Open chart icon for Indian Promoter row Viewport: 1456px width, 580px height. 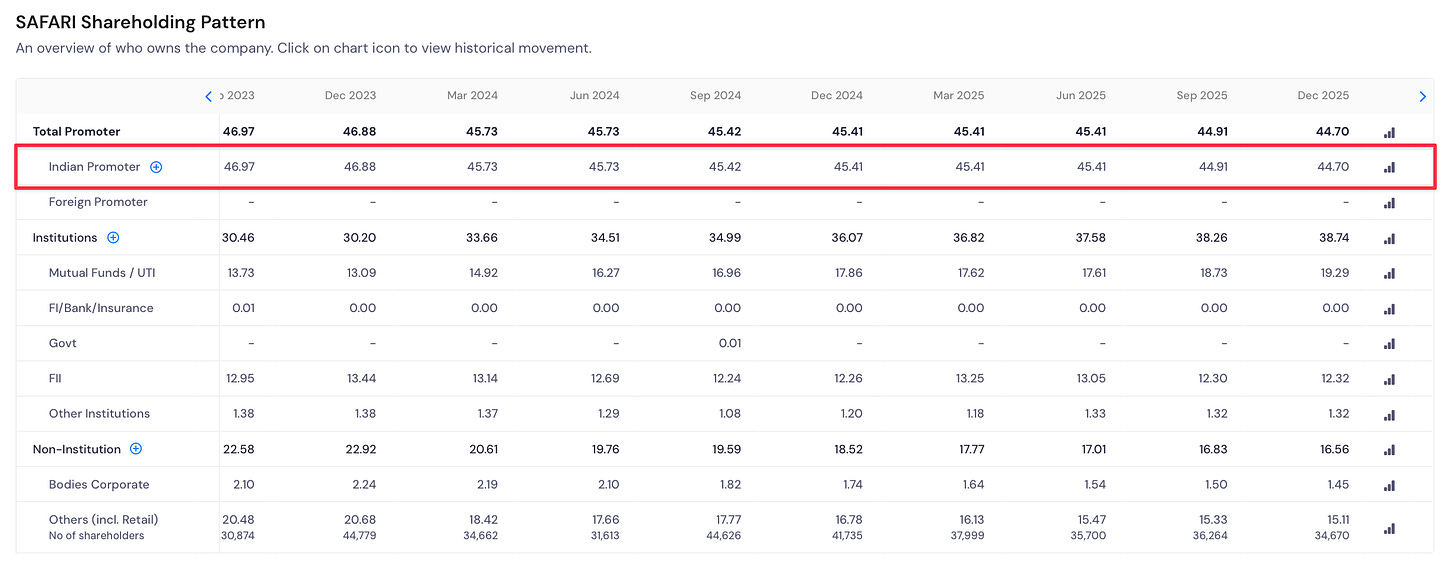(x=1389, y=167)
